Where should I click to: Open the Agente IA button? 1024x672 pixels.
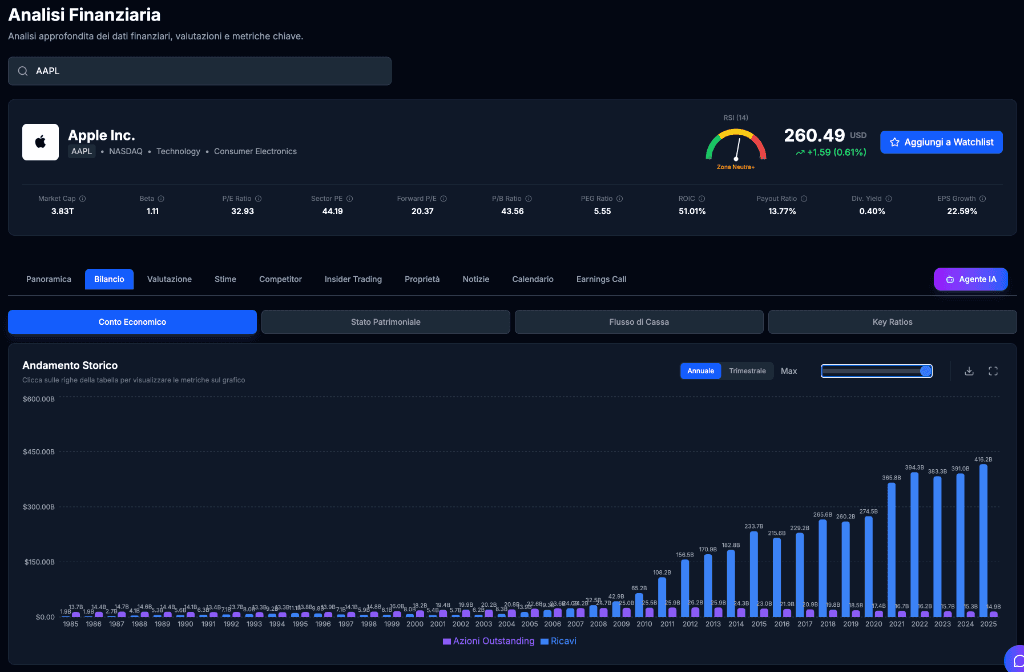click(970, 279)
